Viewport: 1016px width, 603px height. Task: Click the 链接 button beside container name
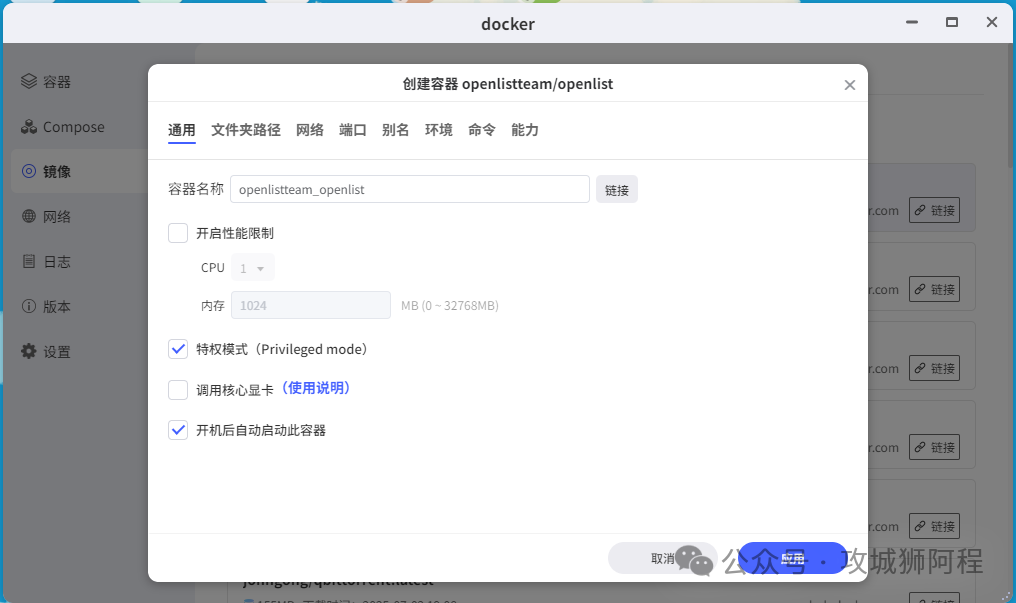click(617, 190)
